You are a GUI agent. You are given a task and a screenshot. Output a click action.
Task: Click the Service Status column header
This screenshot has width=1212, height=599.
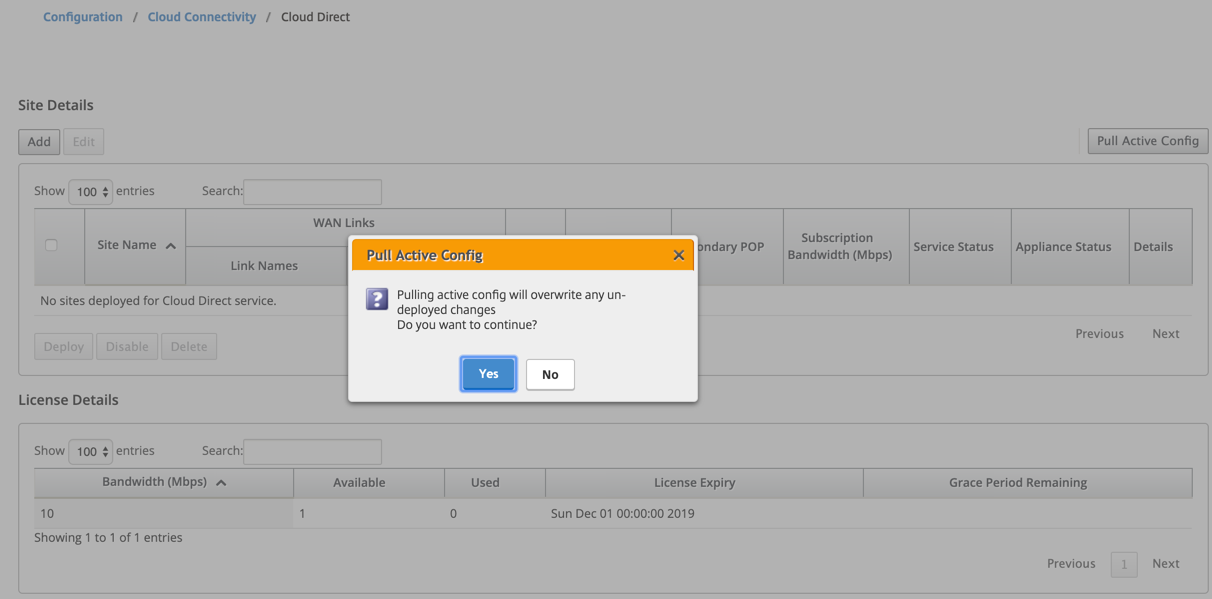pos(960,246)
